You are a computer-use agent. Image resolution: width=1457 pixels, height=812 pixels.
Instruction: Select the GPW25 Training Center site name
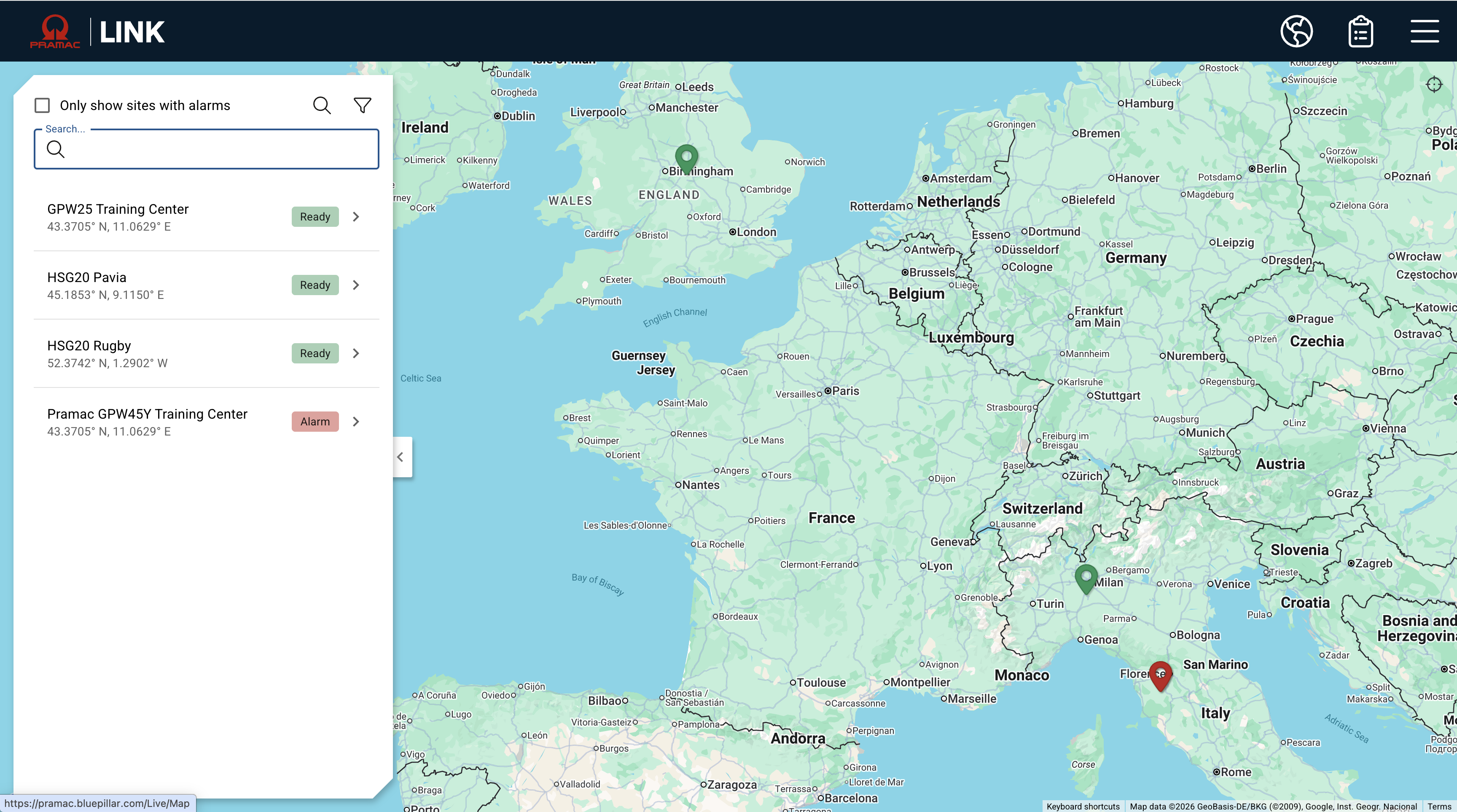pos(118,209)
